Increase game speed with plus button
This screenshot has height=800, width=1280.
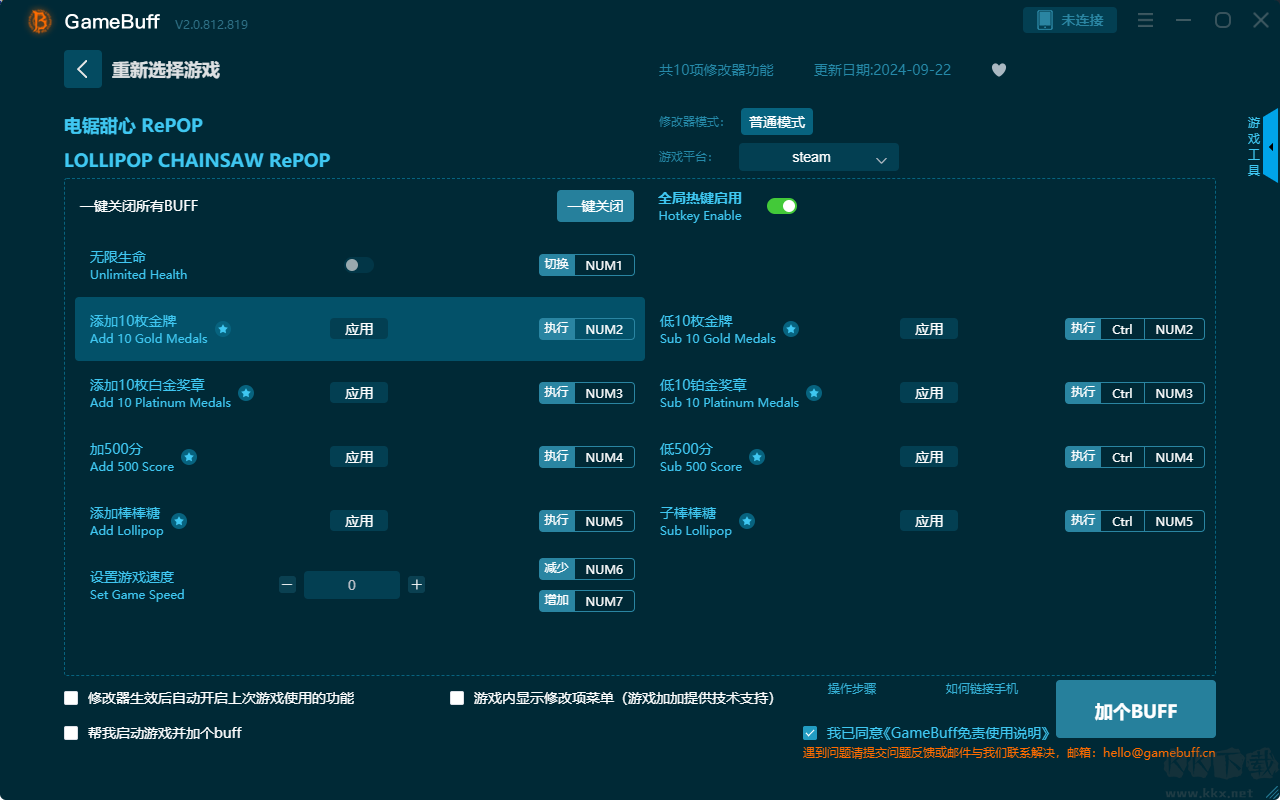click(x=417, y=585)
